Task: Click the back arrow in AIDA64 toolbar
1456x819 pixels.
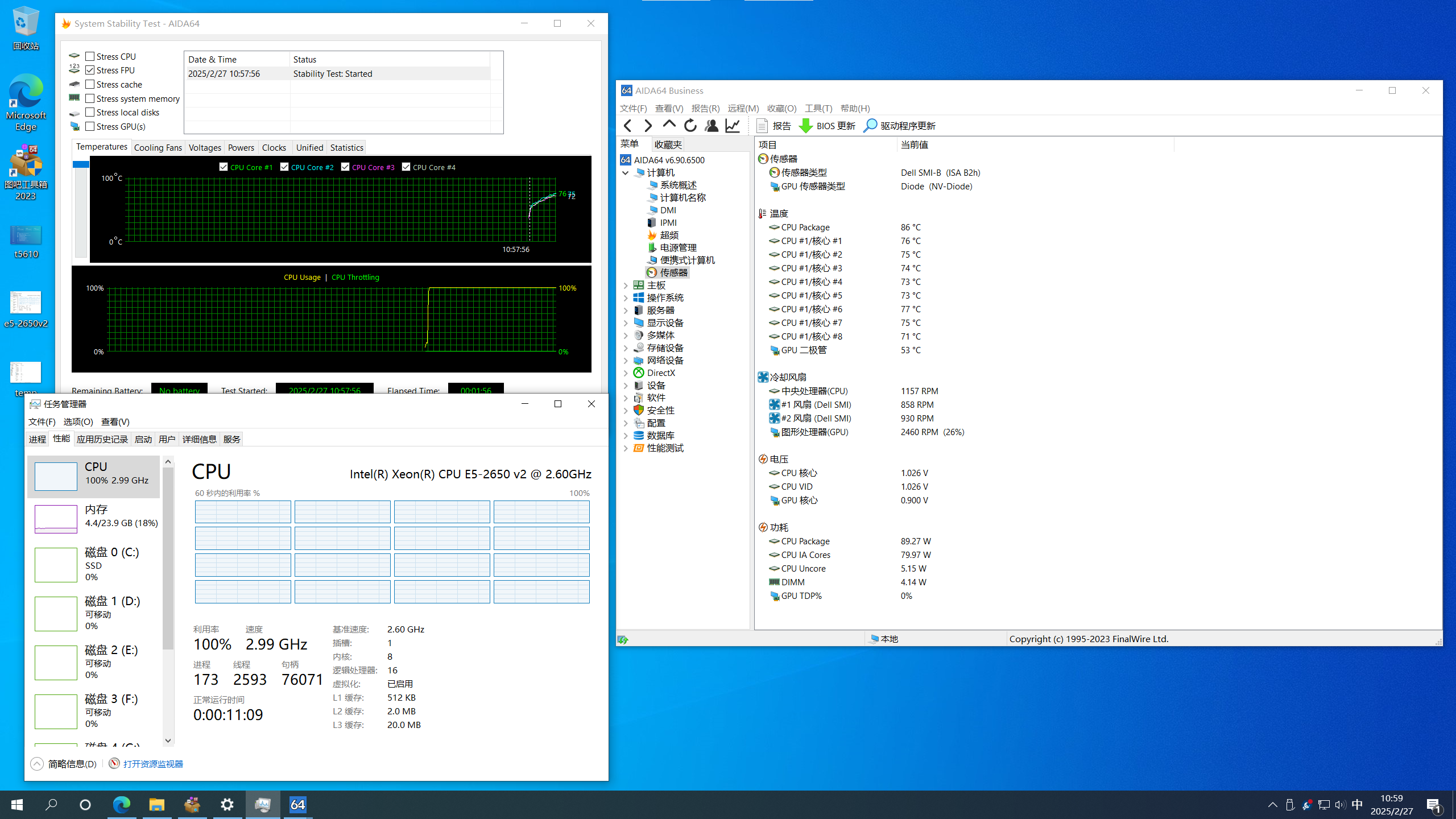Action: [x=627, y=126]
